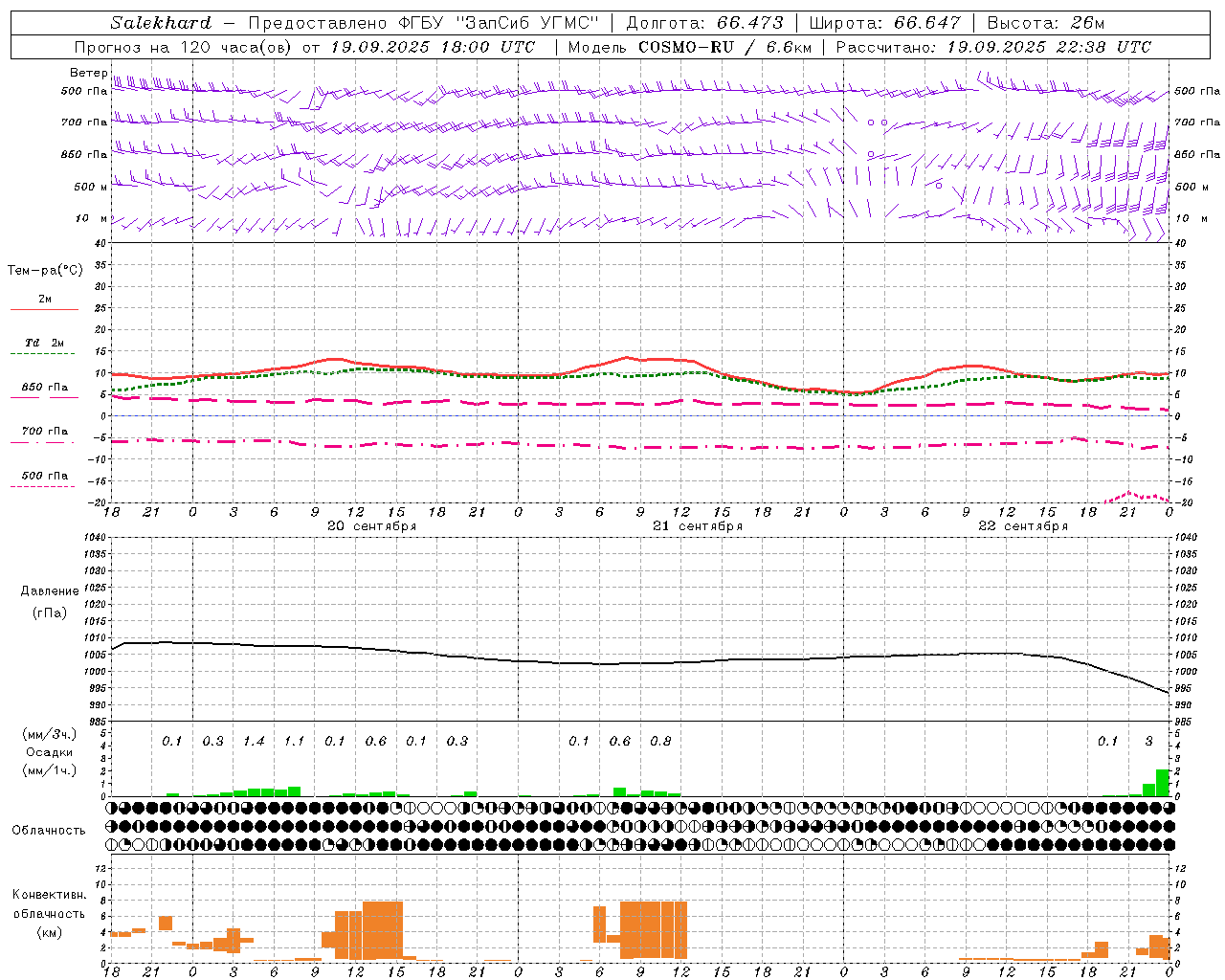Click the pink dashed 850 гПа legend line
The height and width of the screenshot is (980, 1225).
click(44, 397)
